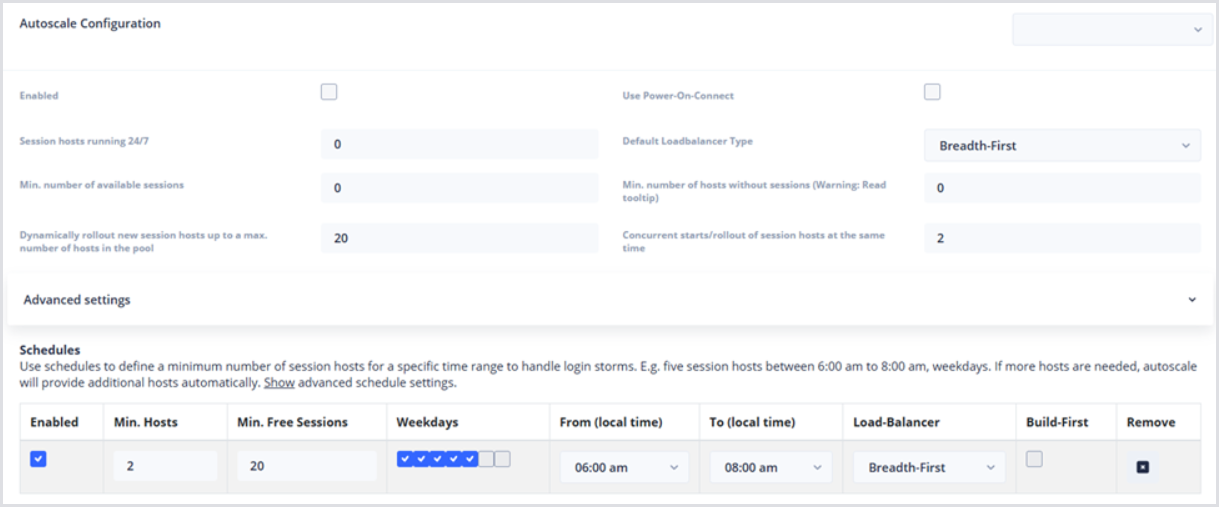This screenshot has height=507, width=1219.
Task: Click the Min. number of available sessions field
Action: click(459, 187)
